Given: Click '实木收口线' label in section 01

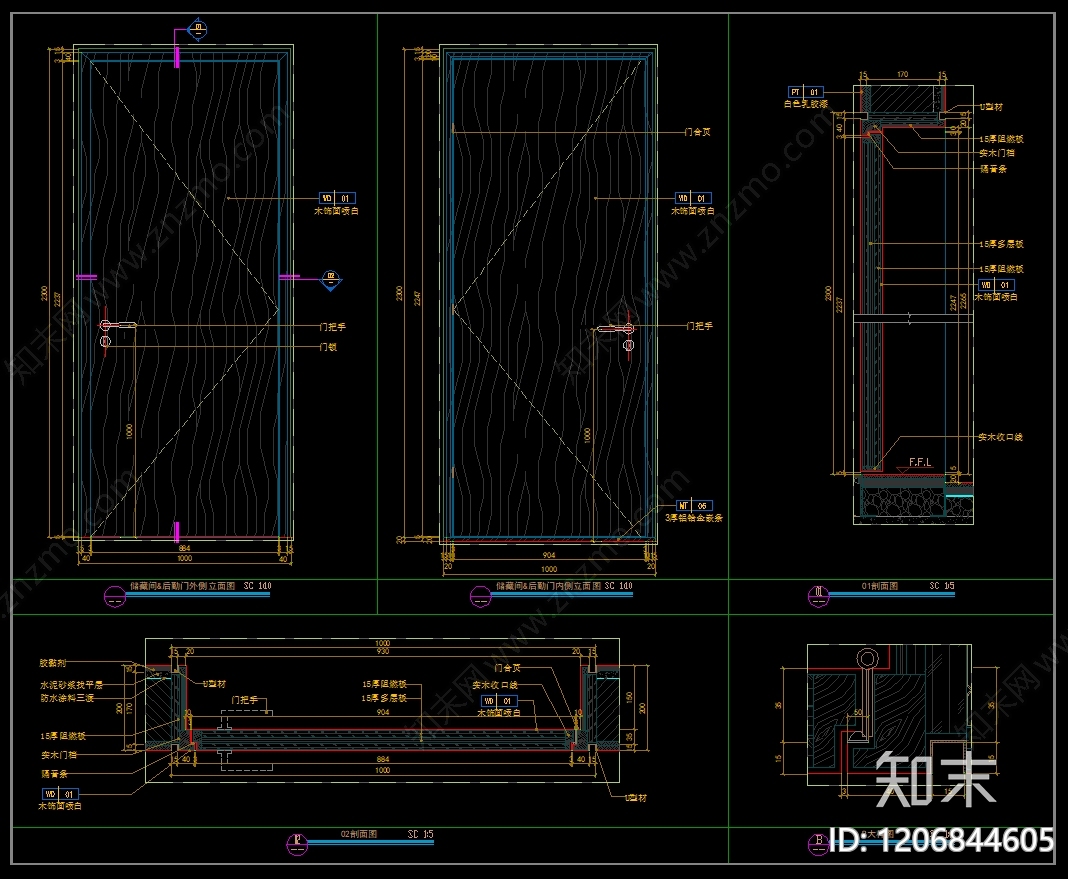Looking at the screenshot, I should click(x=1000, y=437).
